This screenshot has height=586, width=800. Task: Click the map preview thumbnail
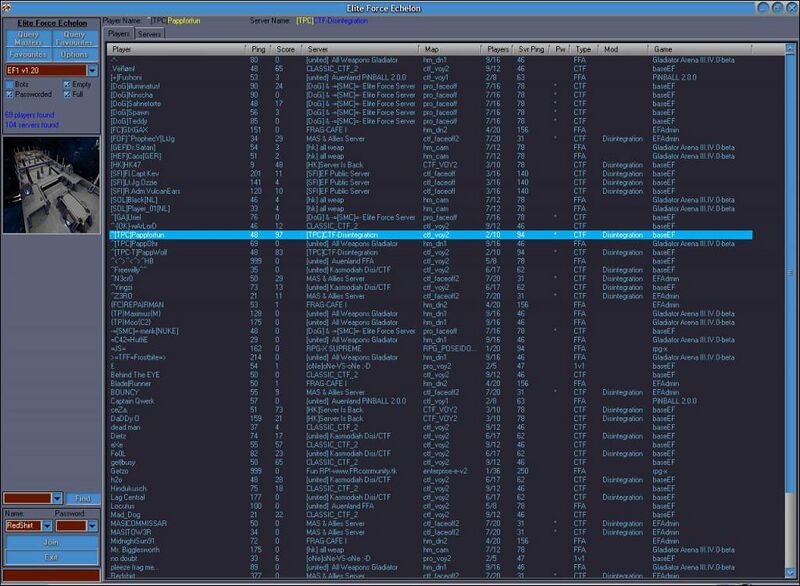point(51,185)
